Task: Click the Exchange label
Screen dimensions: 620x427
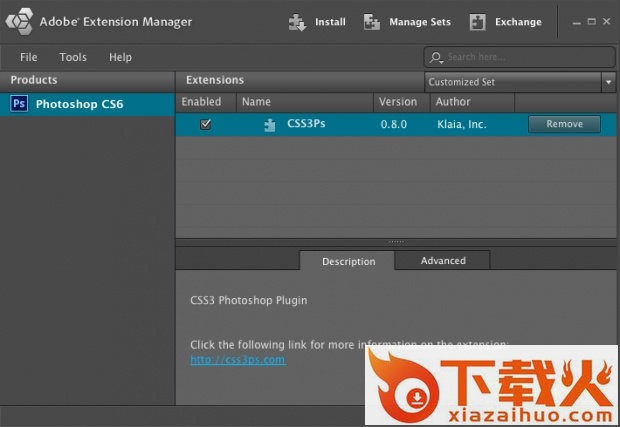Action: tap(518, 22)
